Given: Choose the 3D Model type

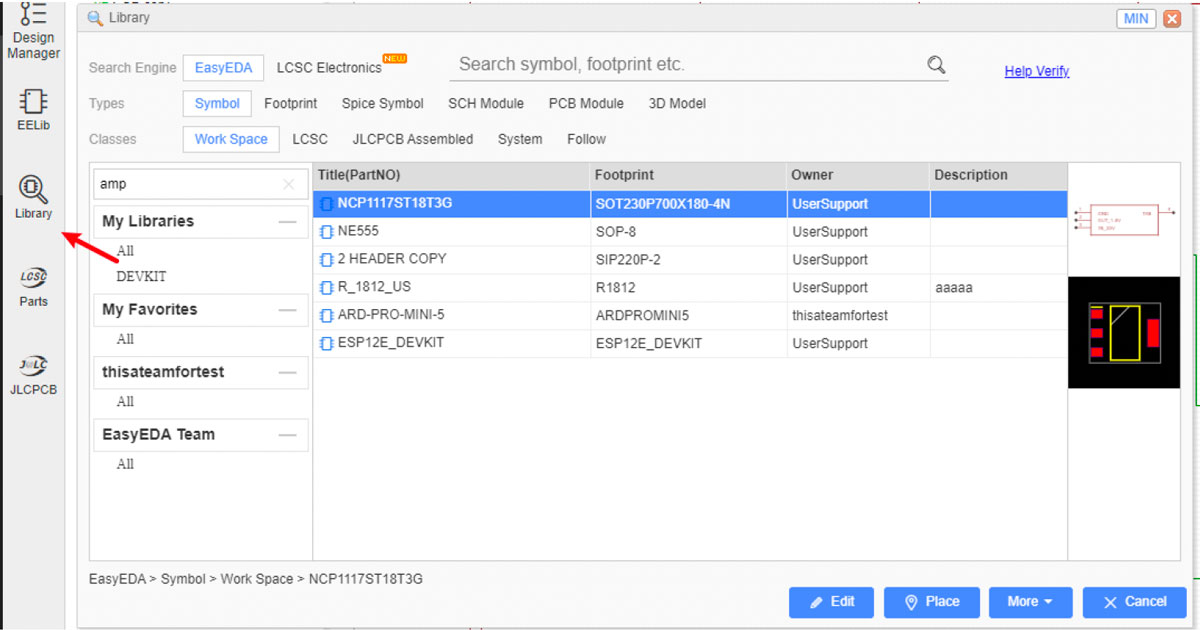Looking at the screenshot, I should click(x=677, y=104).
